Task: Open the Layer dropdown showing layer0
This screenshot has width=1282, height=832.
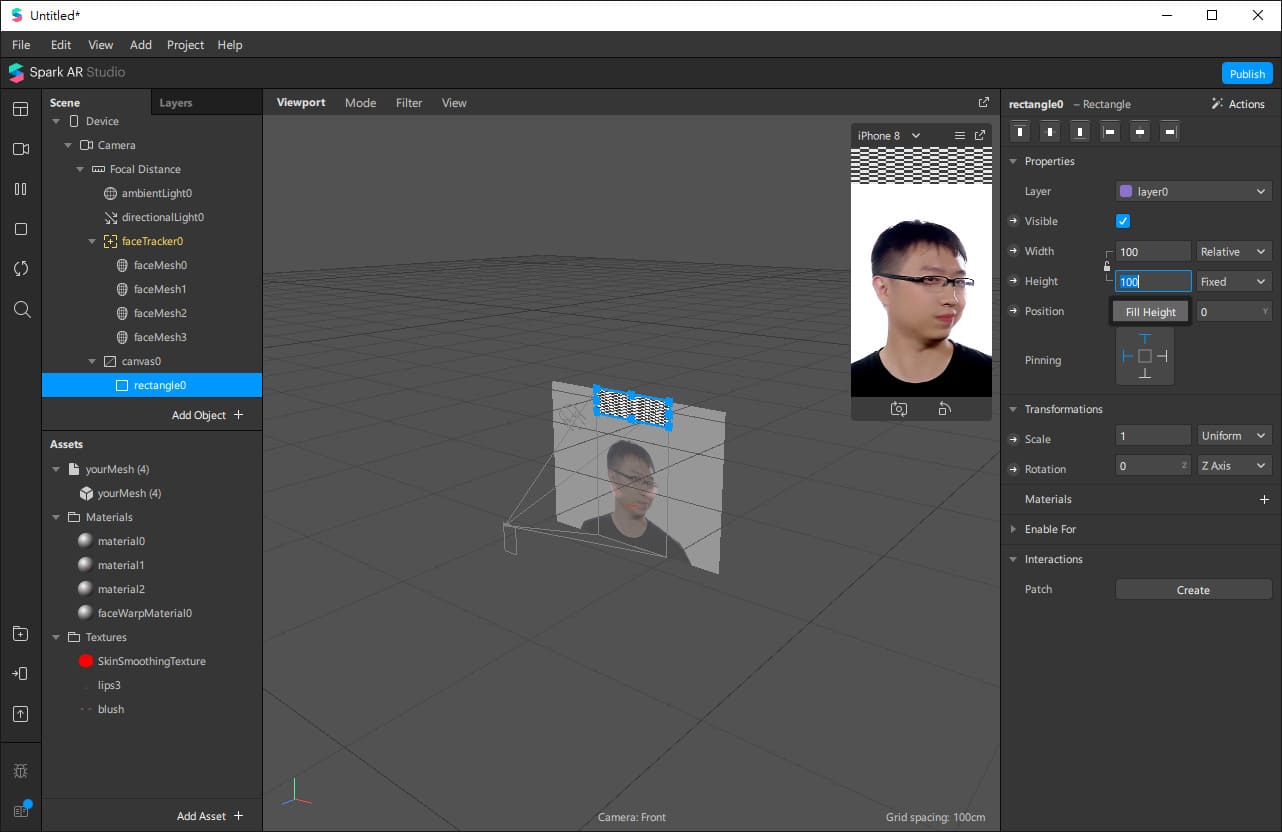Action: (x=1193, y=191)
